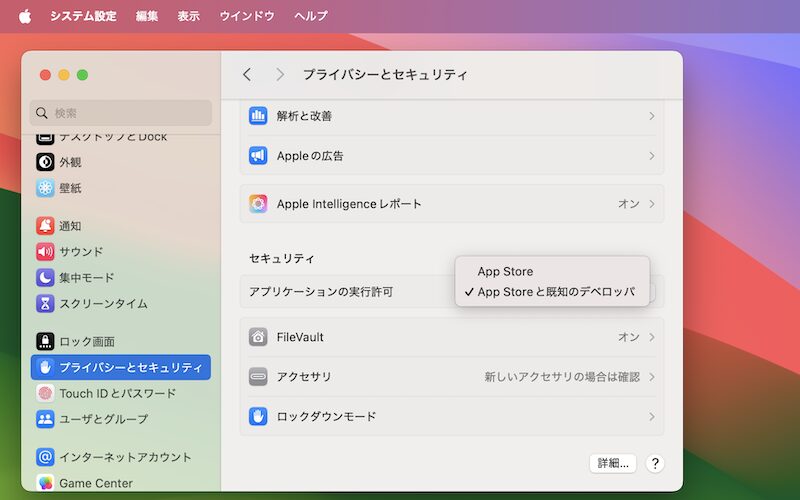Image resolution: width=800 pixels, height=500 pixels.
Task: Open 通知 bell icon in sidebar
Action: pyautogui.click(x=45, y=226)
